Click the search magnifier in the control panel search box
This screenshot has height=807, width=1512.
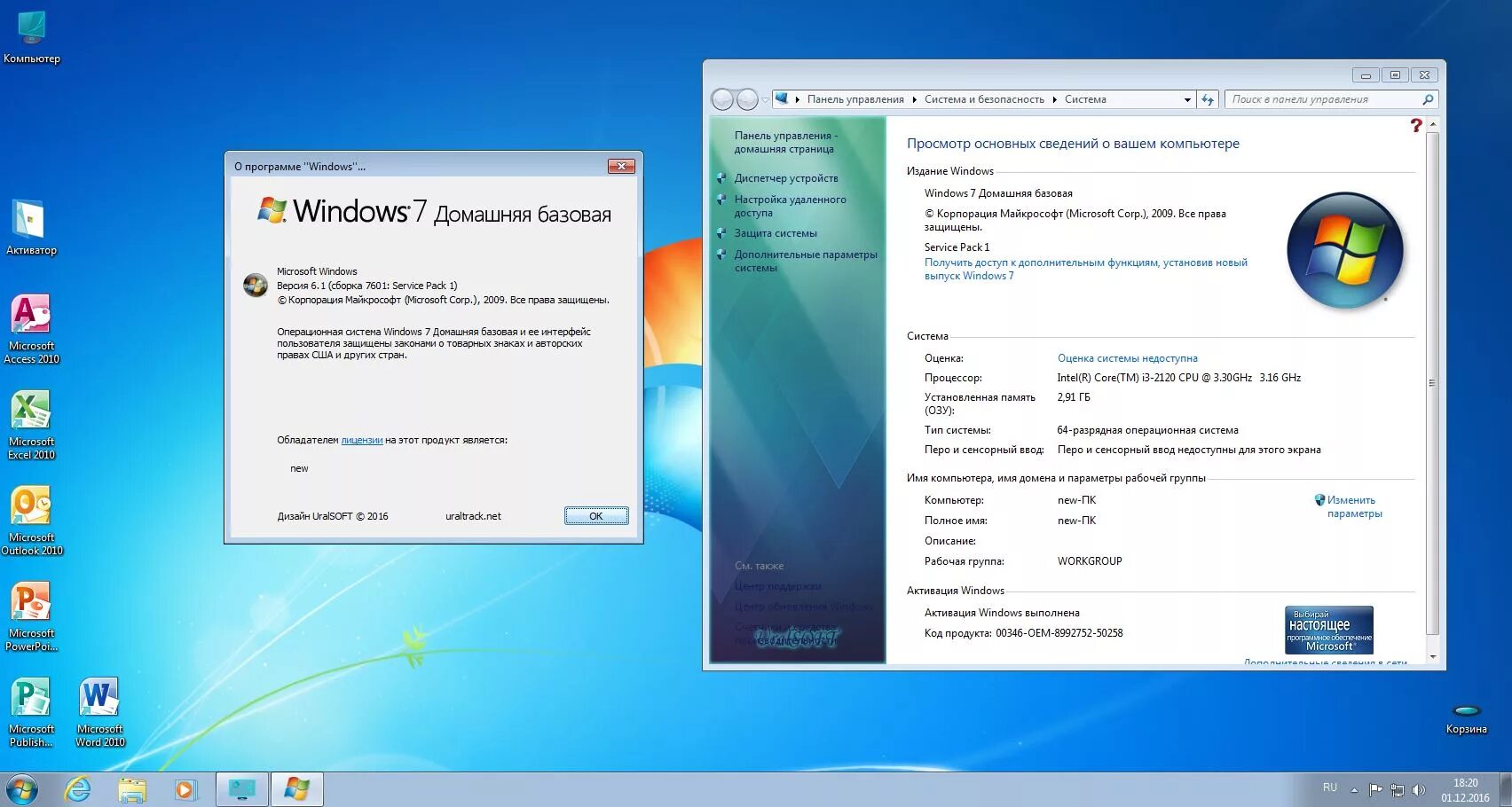pyautogui.click(x=1428, y=99)
